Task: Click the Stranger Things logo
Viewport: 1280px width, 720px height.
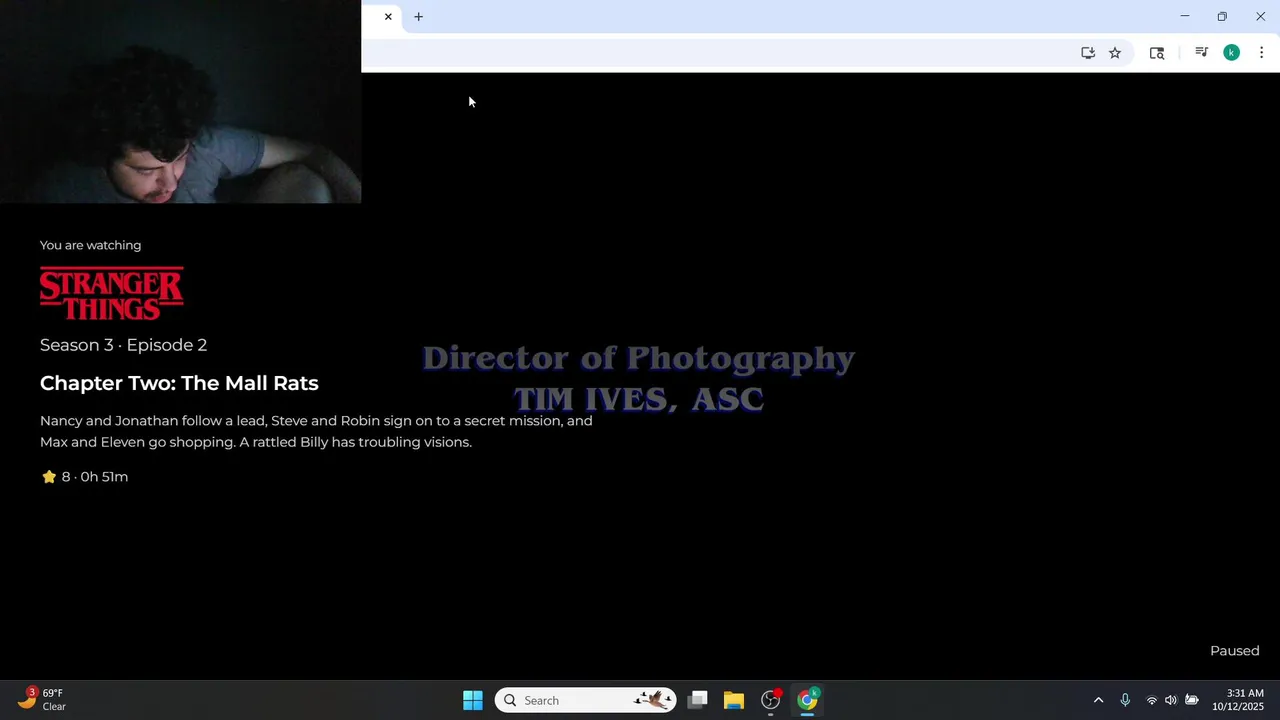Action: pyautogui.click(x=112, y=293)
